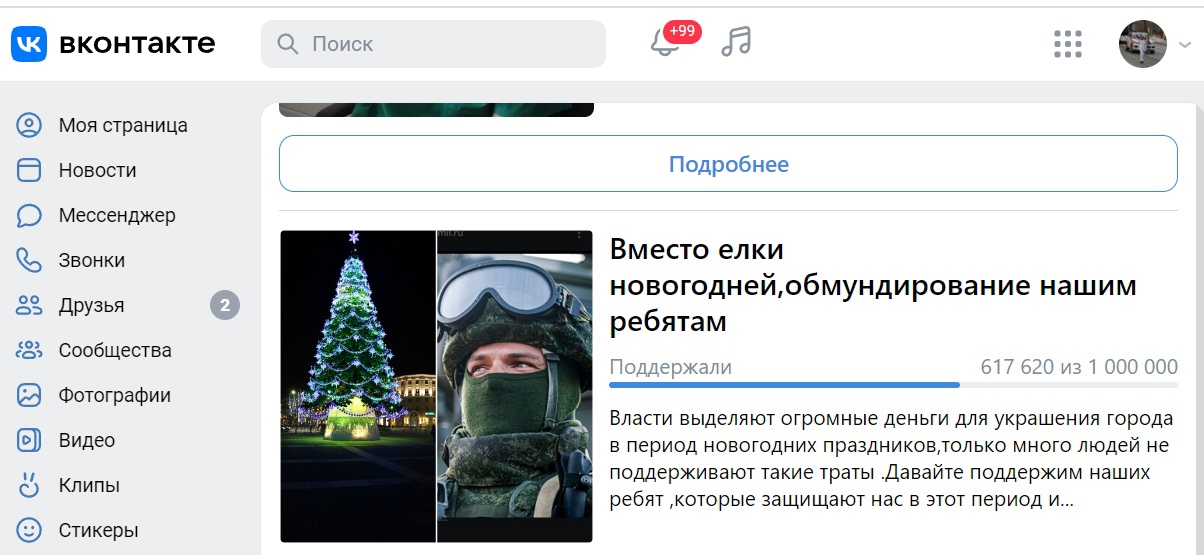
Task: Open the notifications bell icon
Action: point(664,43)
